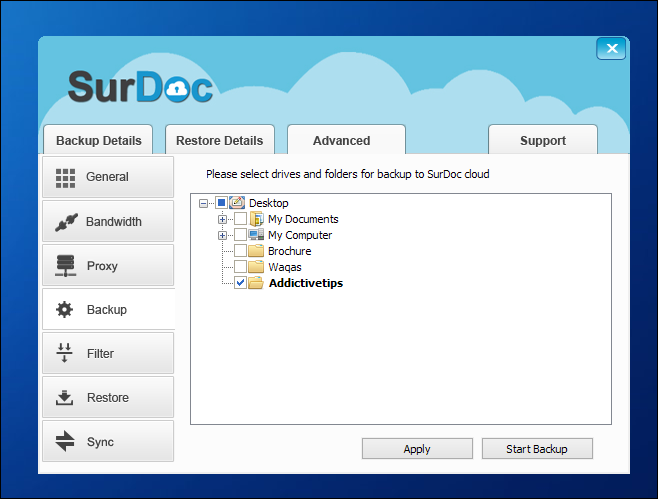This screenshot has height=499, width=658.
Task: Open the Support tab
Action: (543, 141)
